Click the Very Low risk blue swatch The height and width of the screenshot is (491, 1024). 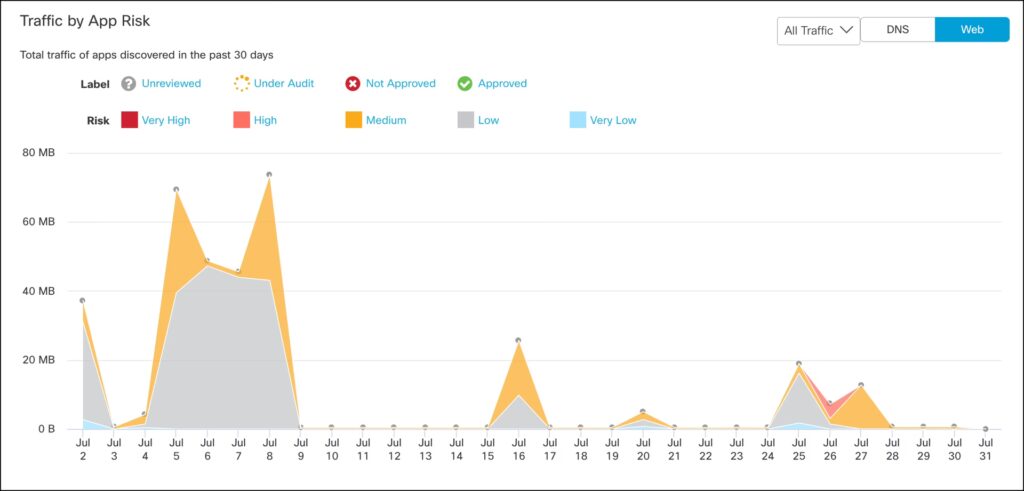tap(577, 120)
